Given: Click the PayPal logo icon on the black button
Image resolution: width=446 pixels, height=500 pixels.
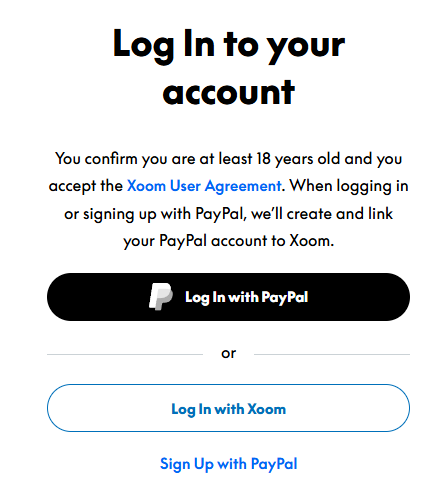Looking at the screenshot, I should [x=160, y=297].
